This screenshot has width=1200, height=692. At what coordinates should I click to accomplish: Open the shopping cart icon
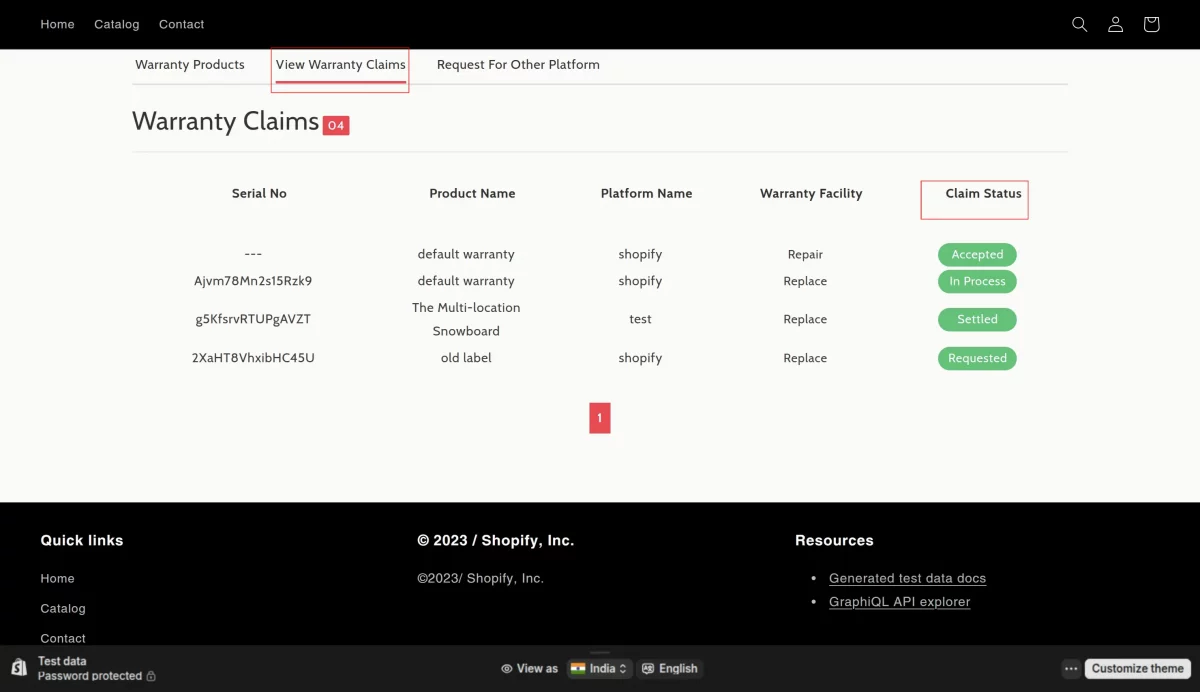tap(1151, 24)
